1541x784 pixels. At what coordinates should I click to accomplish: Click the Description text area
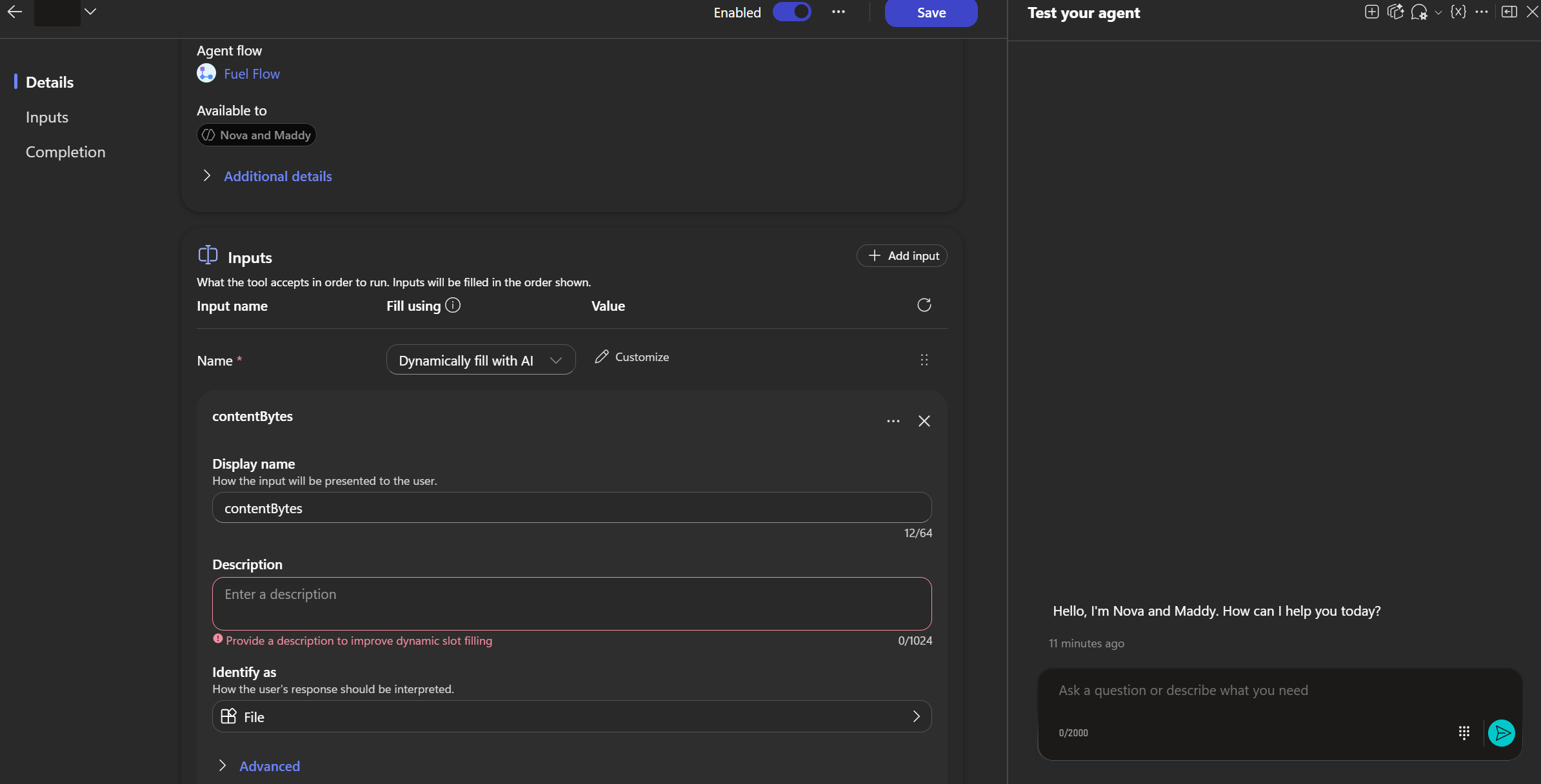tap(572, 603)
